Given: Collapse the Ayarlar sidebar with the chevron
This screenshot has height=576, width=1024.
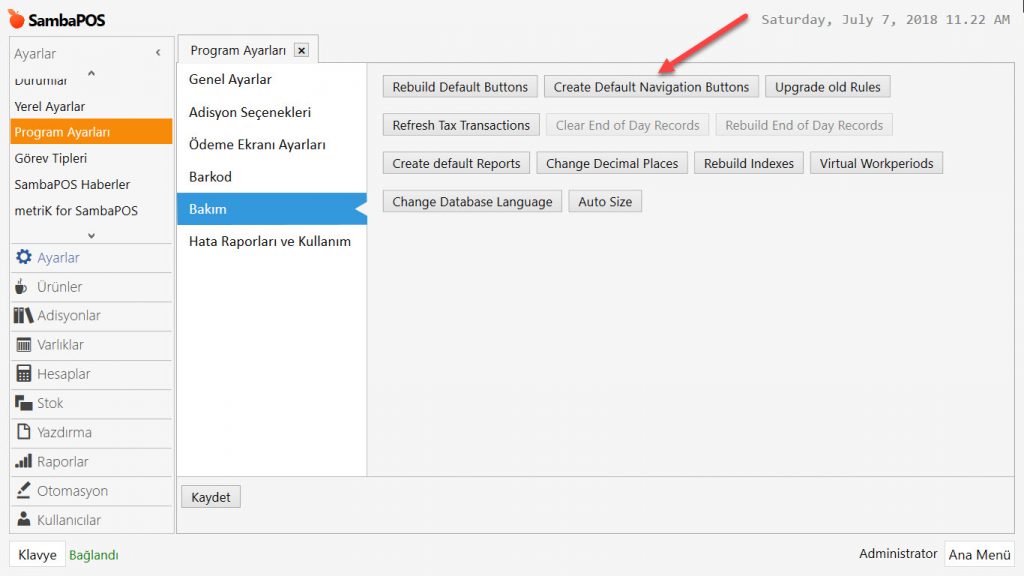Looking at the screenshot, I should click(x=158, y=53).
